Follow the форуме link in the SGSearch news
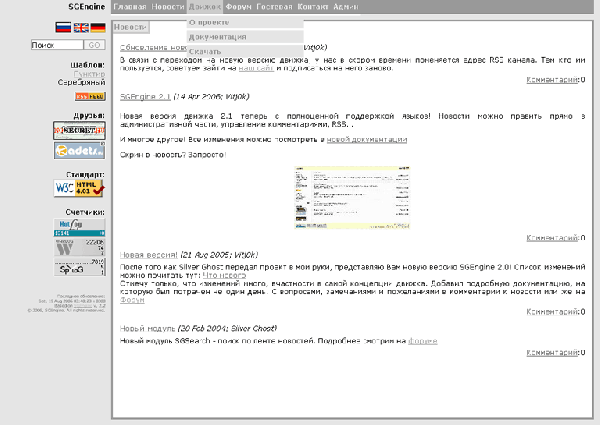The image size is (600, 425). [422, 341]
